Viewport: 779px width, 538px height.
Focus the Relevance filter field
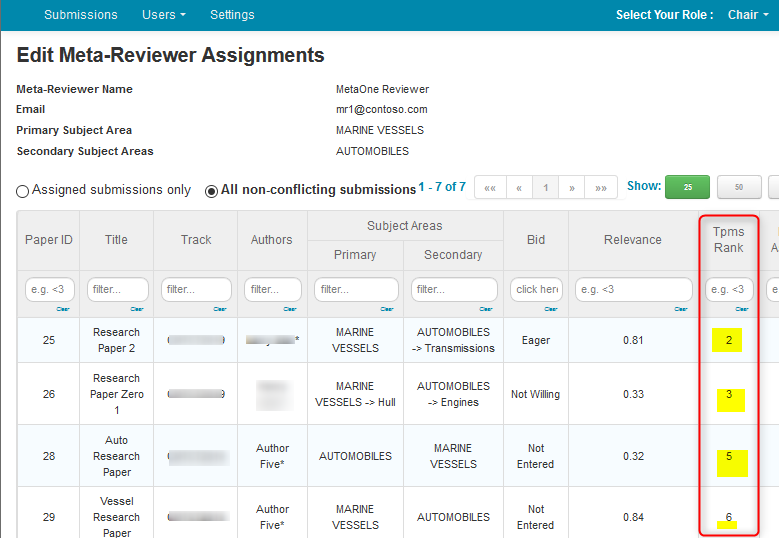point(633,289)
